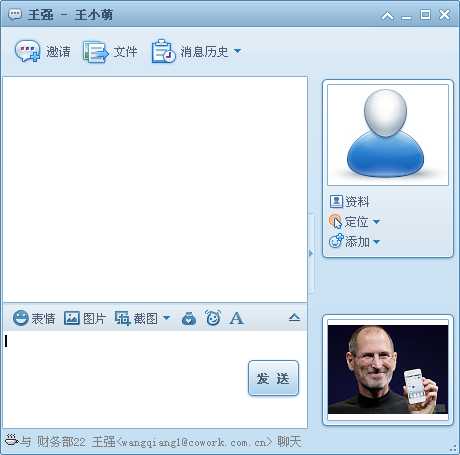Click the 发送 send button
This screenshot has height=455, width=460.
(273, 378)
